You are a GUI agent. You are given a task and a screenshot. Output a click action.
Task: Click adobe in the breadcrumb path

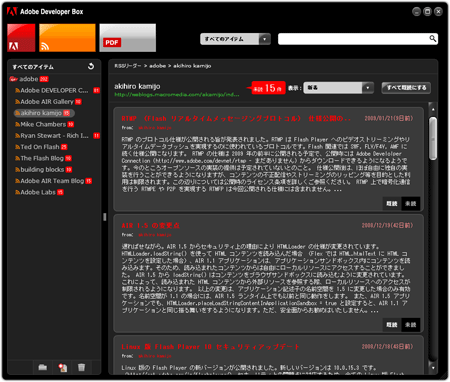pos(157,66)
